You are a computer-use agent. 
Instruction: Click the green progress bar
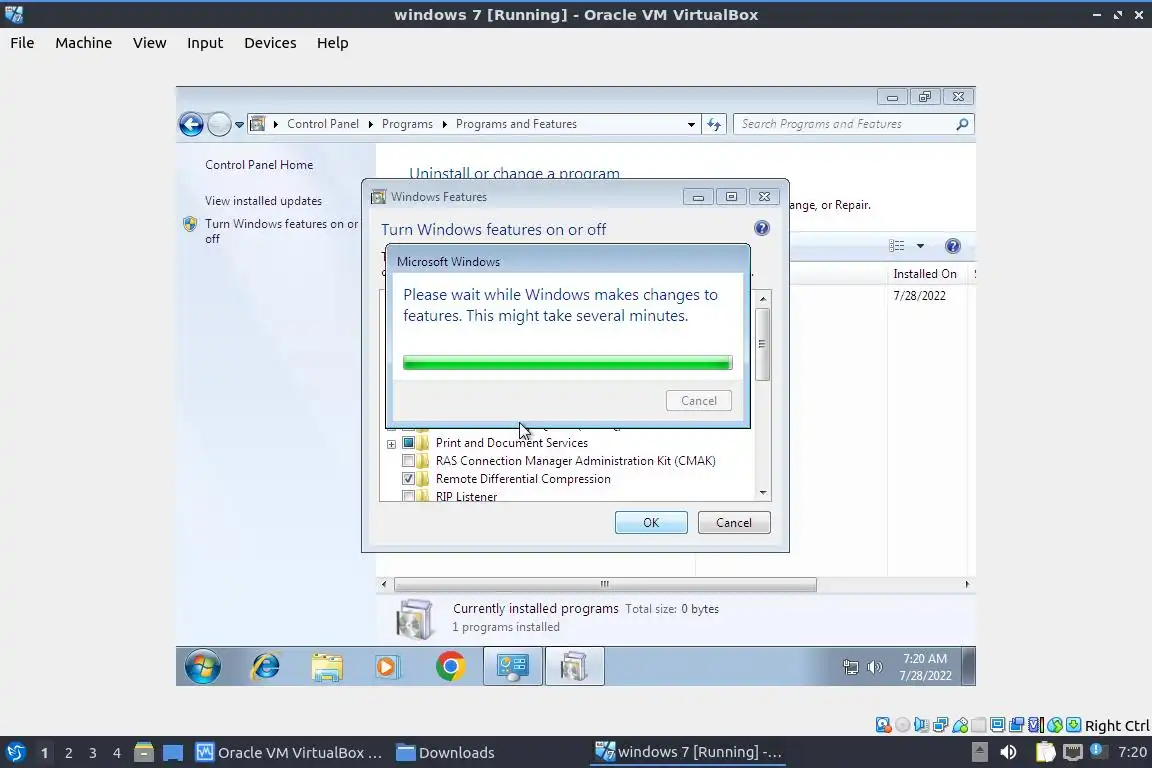(567, 362)
